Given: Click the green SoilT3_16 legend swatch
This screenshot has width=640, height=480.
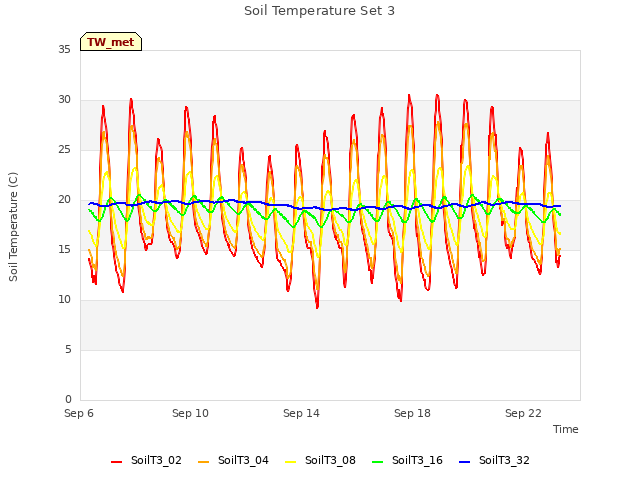Looking at the screenshot, I should point(378,462).
